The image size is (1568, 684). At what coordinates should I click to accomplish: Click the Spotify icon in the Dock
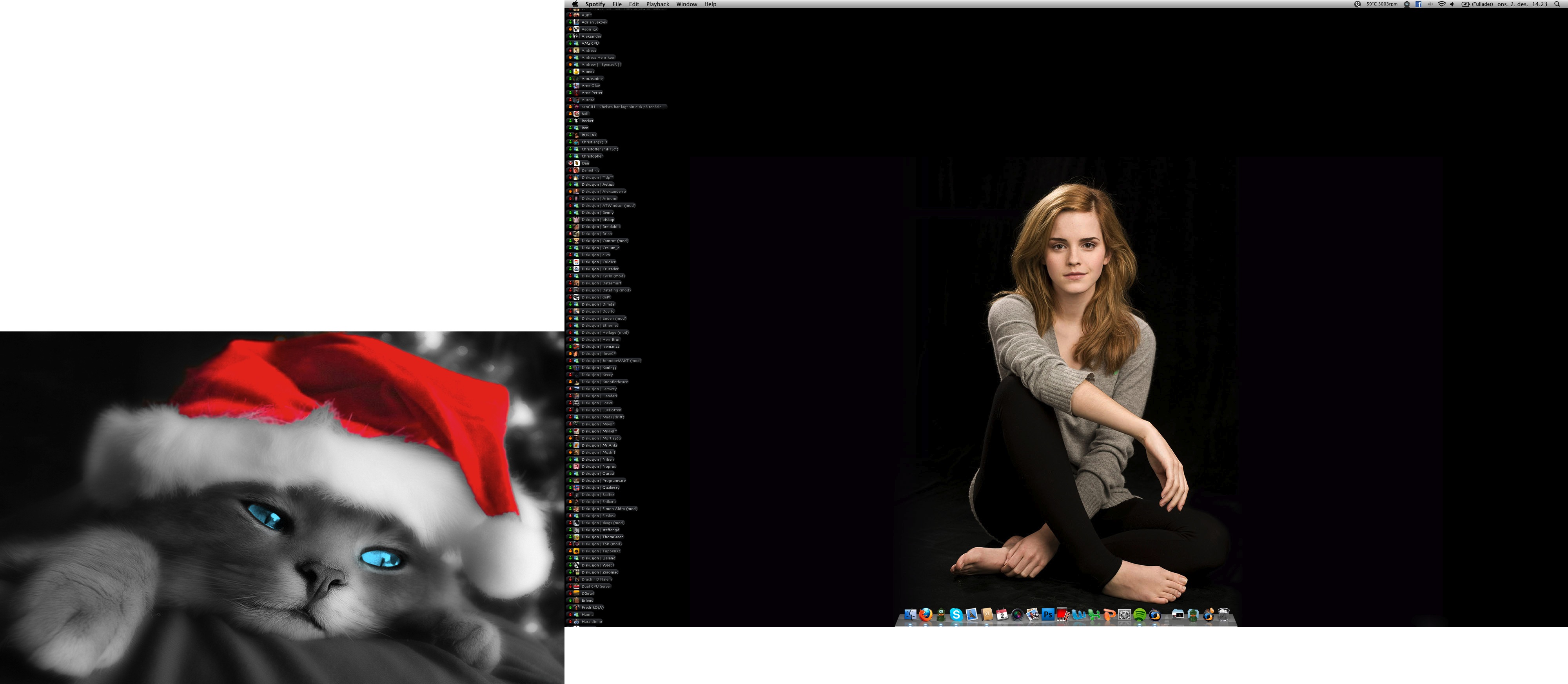tap(1140, 615)
